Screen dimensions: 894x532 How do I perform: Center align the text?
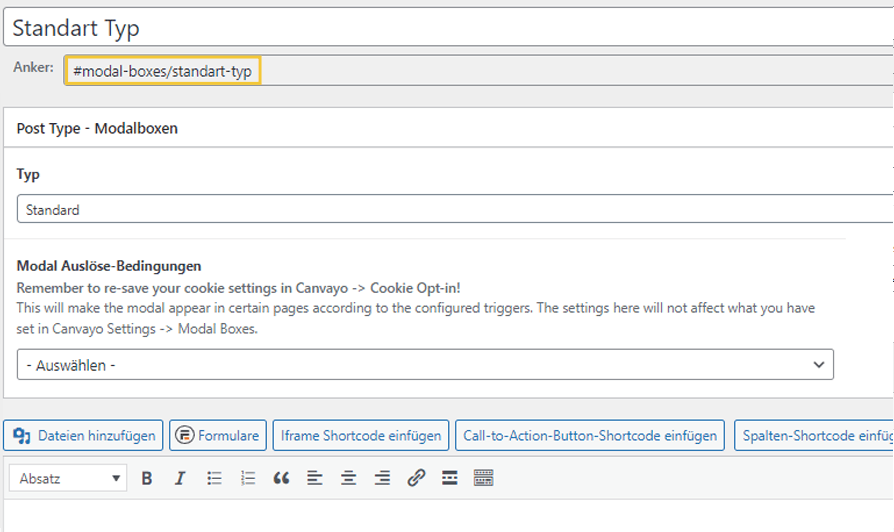[348, 478]
